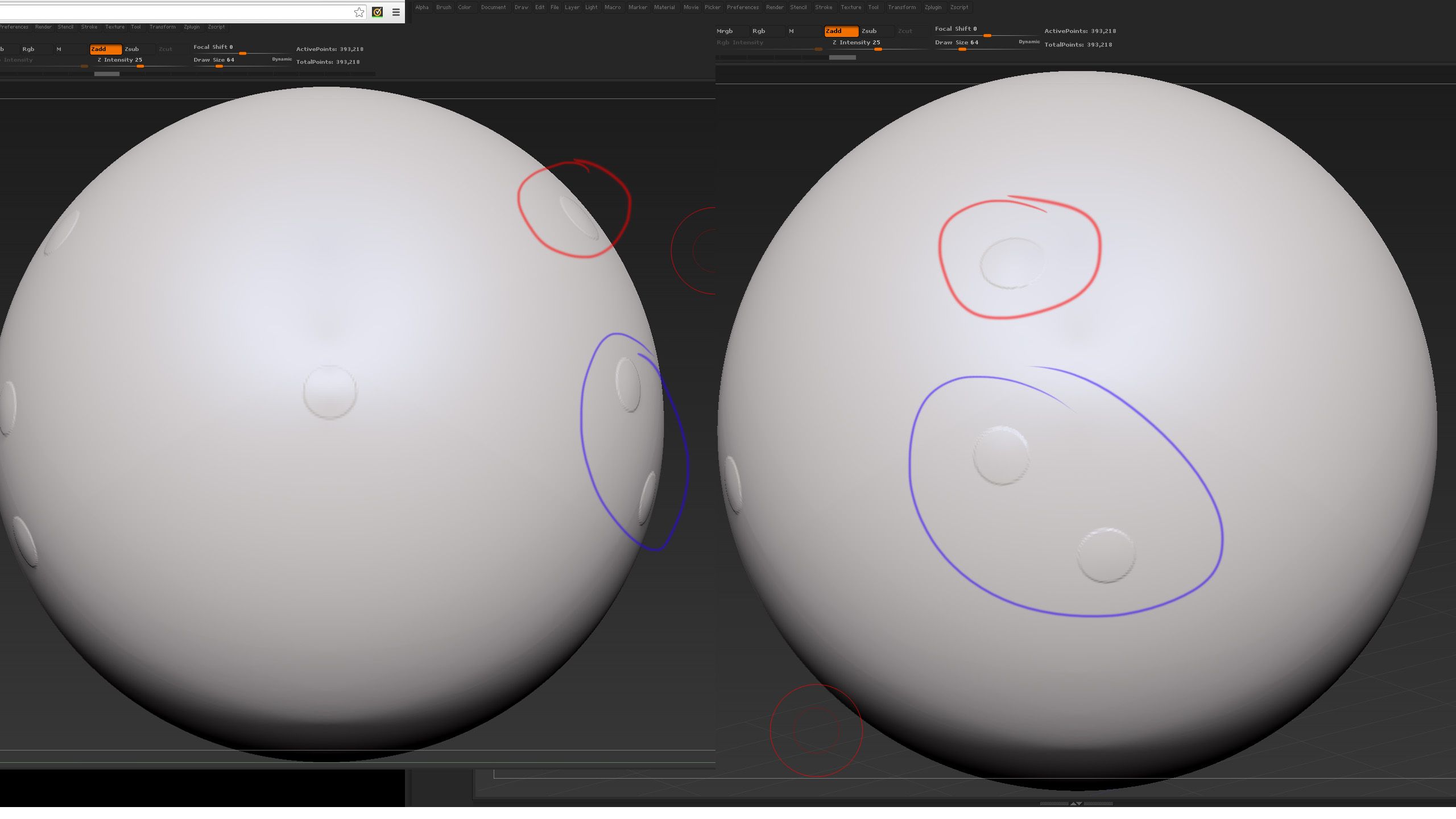The height and width of the screenshot is (819, 1456).
Task: Open Zplugin in the top menu bar
Action: (x=933, y=7)
